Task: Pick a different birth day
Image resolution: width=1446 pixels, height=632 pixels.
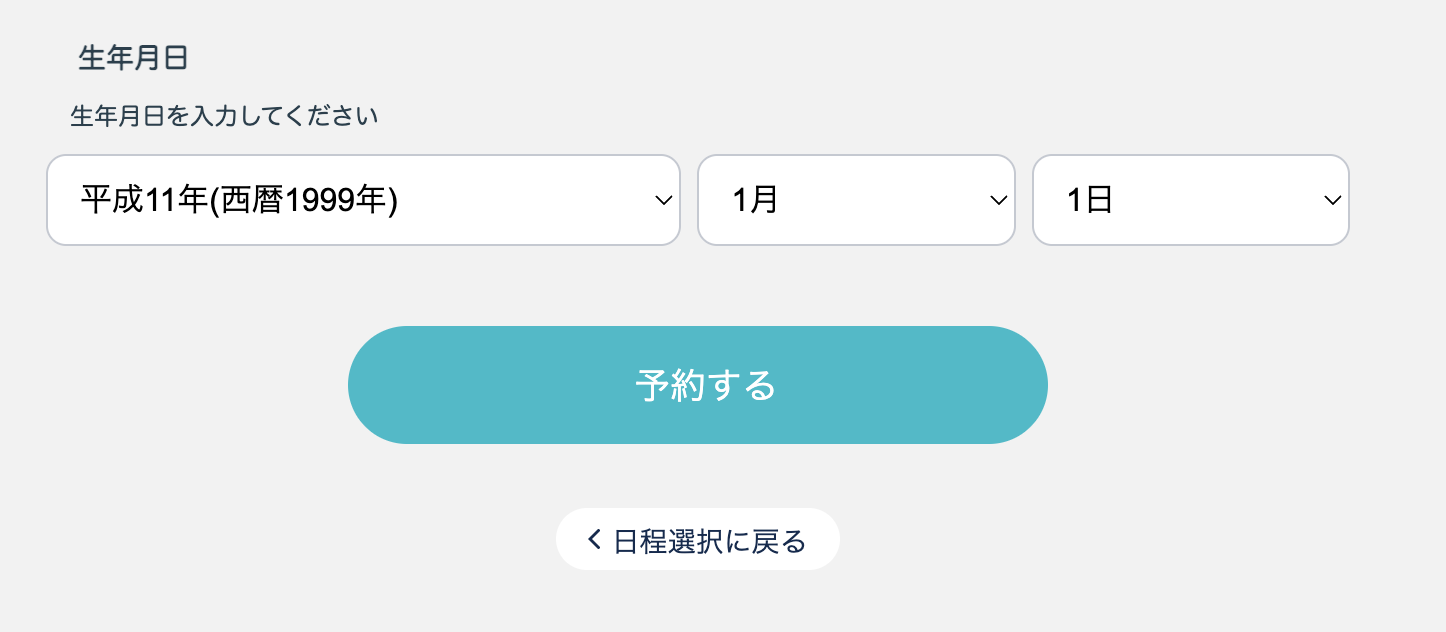Action: (1191, 200)
